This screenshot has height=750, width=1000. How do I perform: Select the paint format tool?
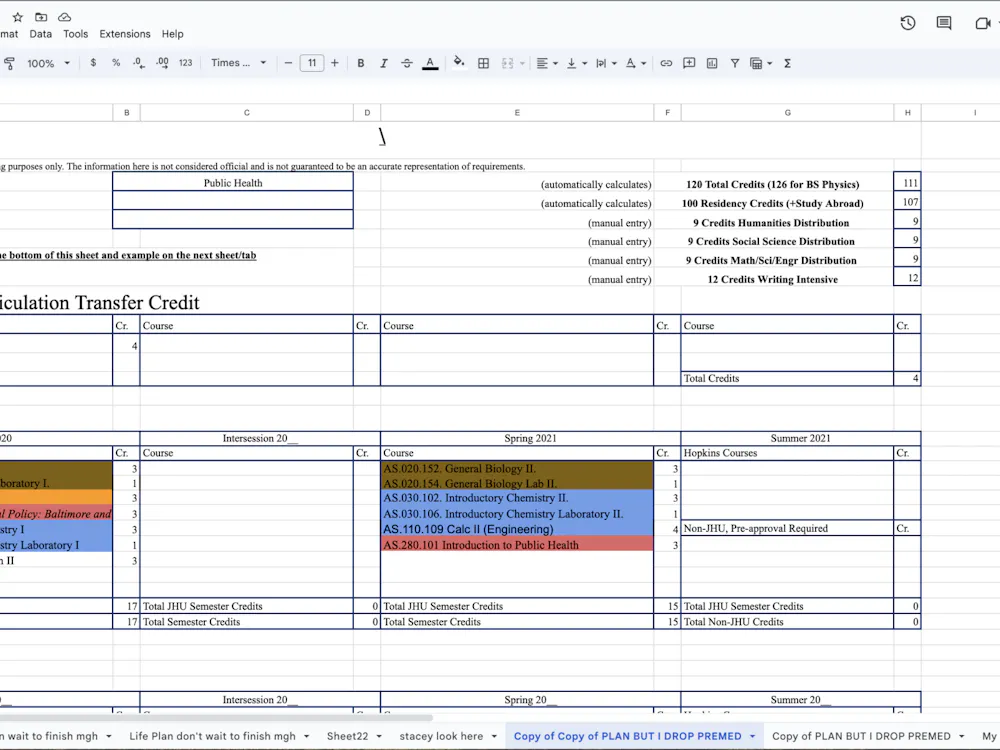[x=10, y=63]
